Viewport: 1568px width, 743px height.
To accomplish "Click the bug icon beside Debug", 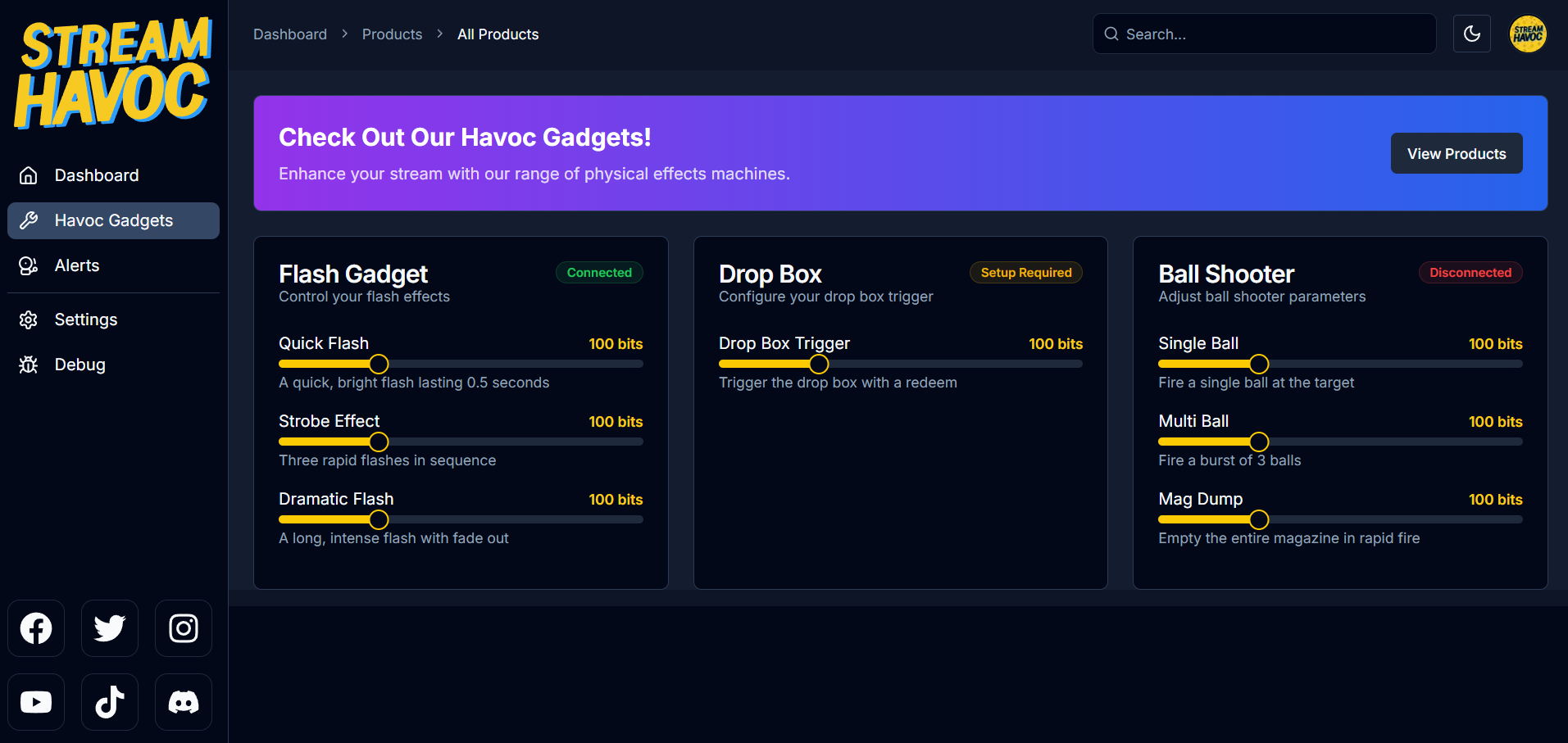I will click(29, 365).
